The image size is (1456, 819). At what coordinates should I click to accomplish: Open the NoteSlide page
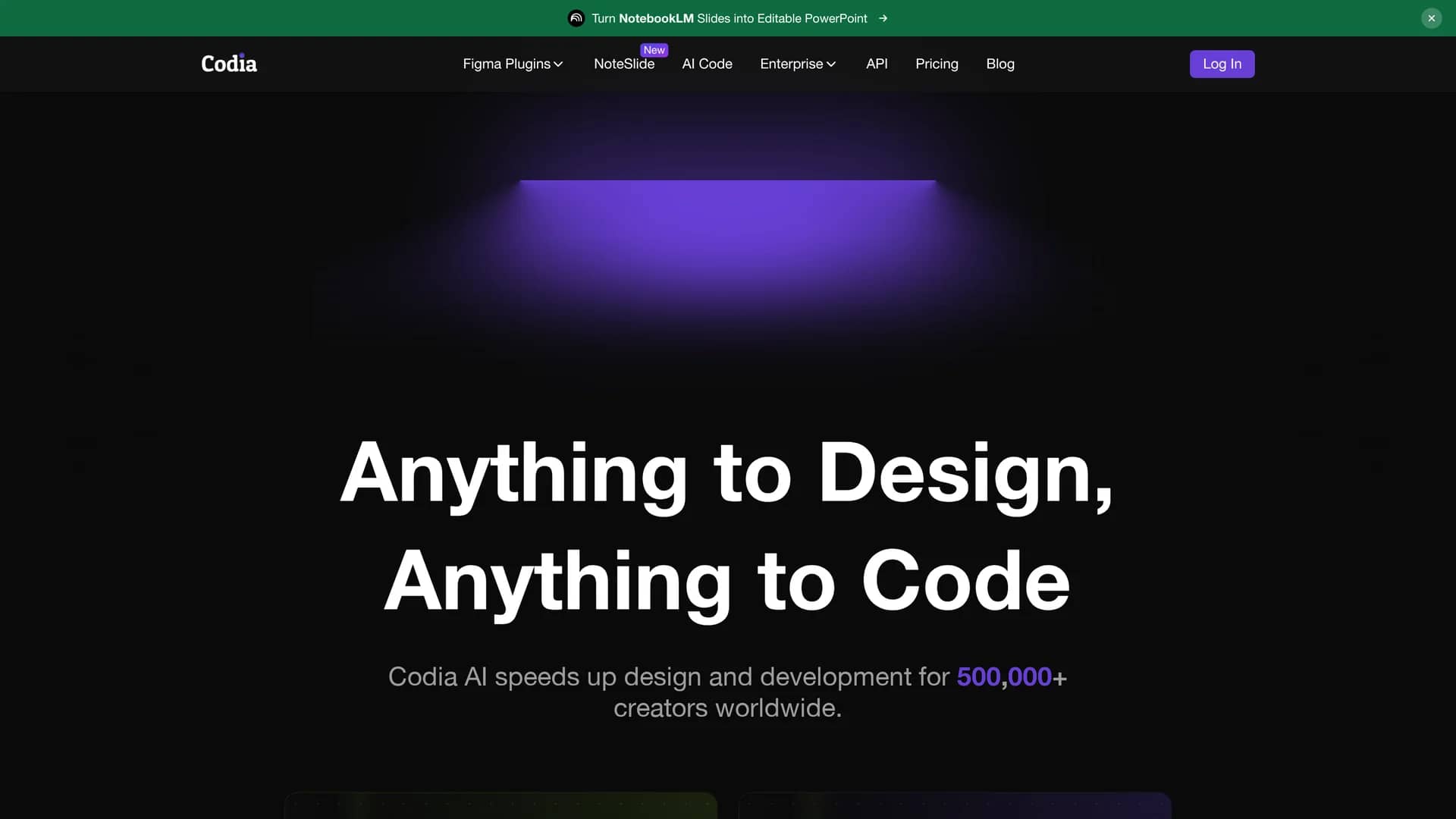tap(624, 64)
